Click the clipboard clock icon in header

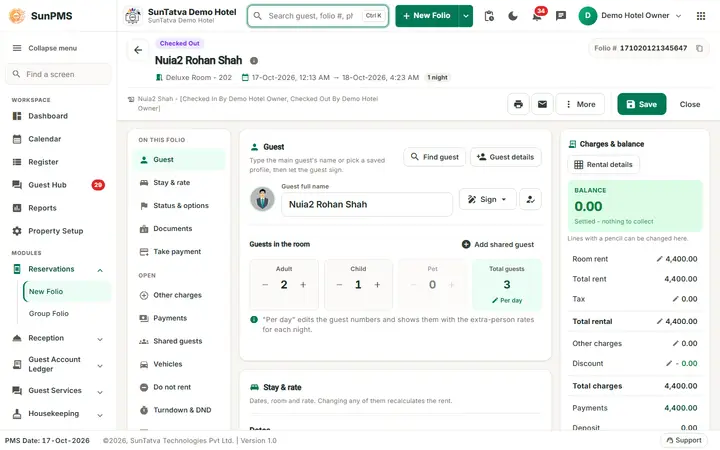pos(489,16)
